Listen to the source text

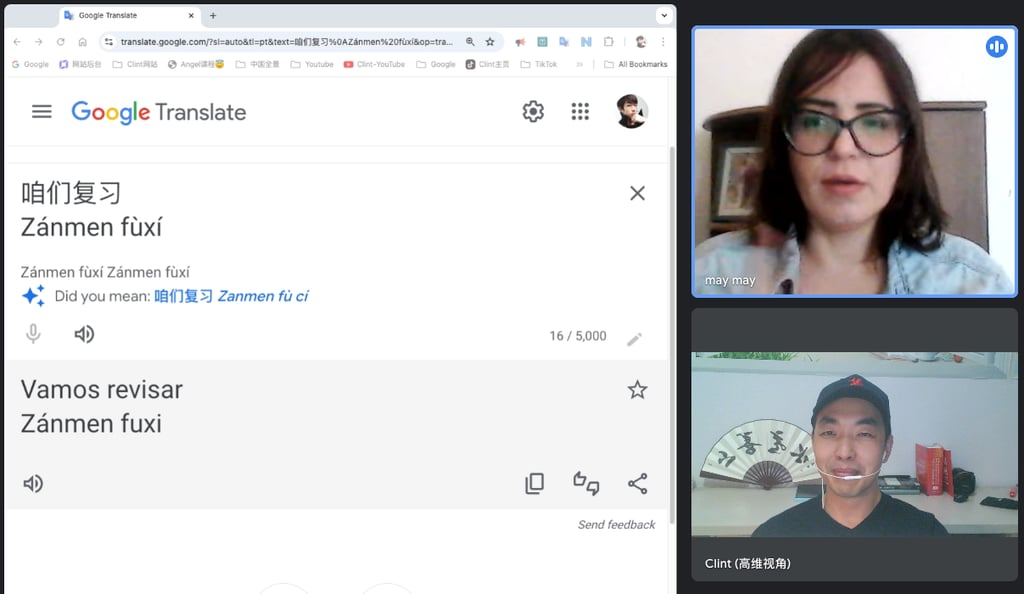point(84,334)
